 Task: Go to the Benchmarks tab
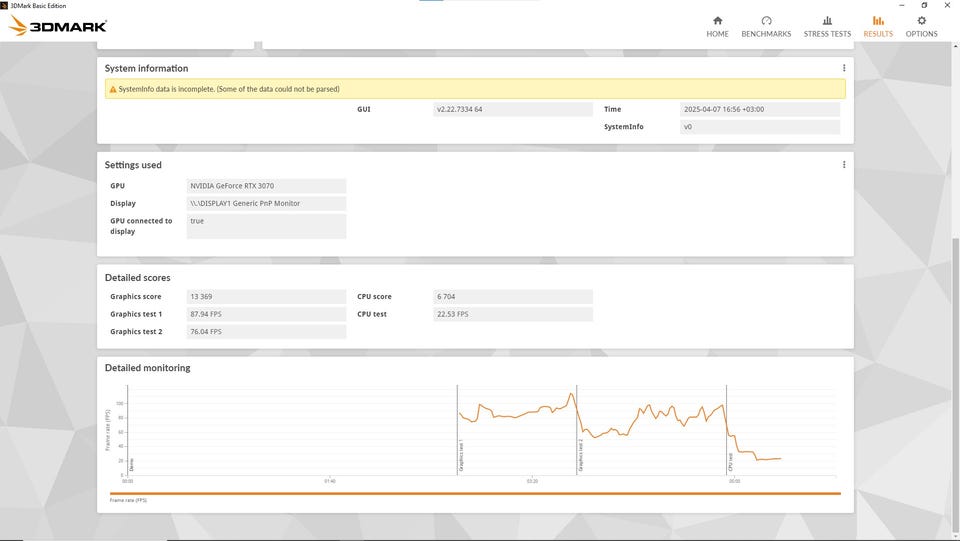(766, 27)
